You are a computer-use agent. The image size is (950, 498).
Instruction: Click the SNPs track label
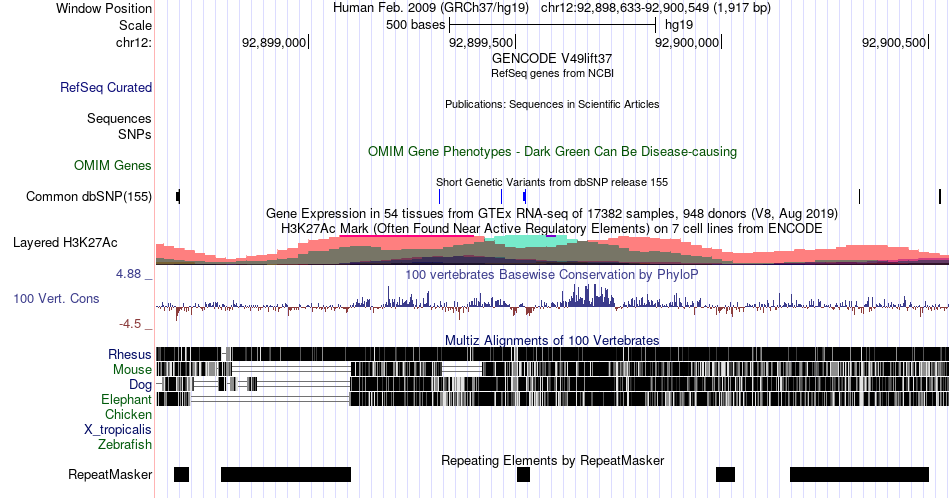135,134
